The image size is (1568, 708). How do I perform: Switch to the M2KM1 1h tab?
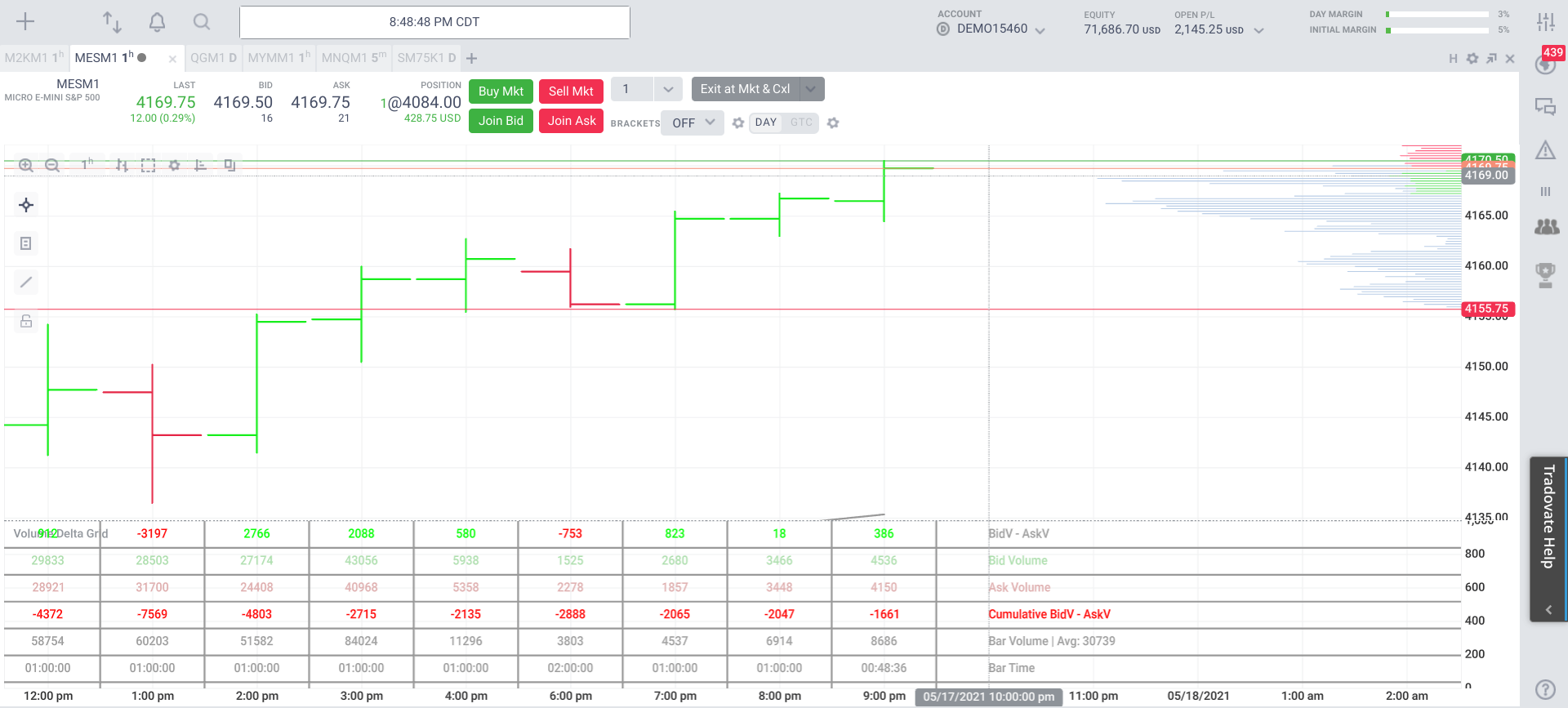[x=33, y=57]
